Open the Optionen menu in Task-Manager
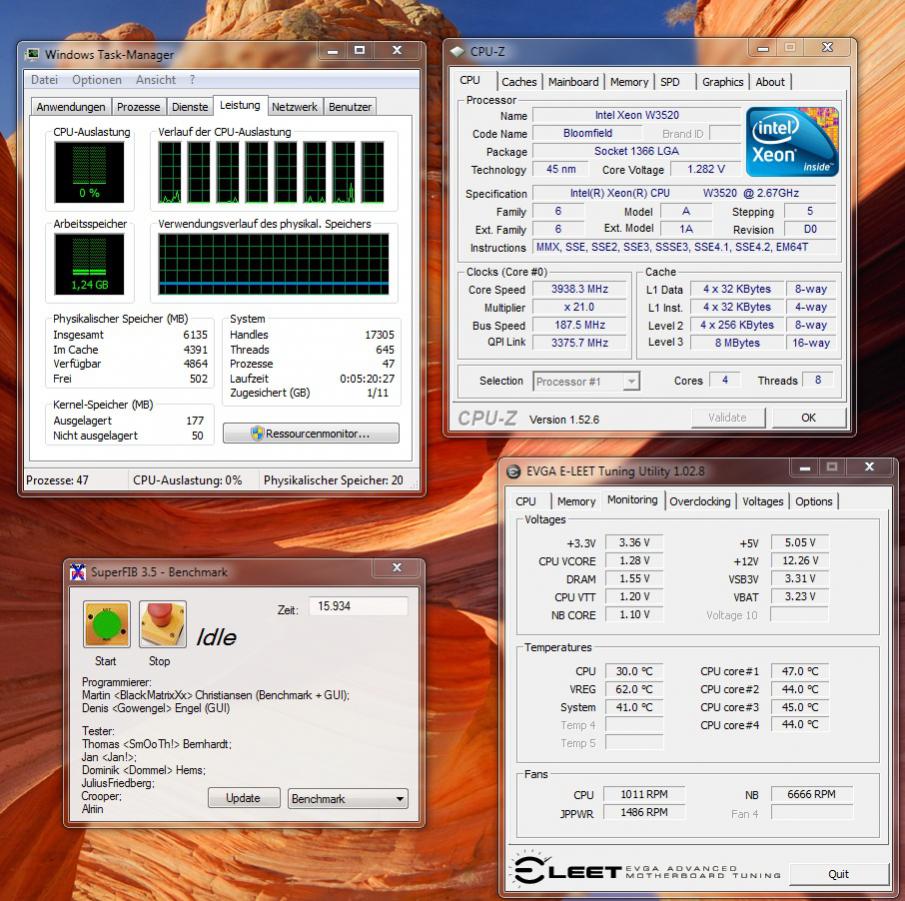This screenshot has height=901, width=905. pos(97,80)
